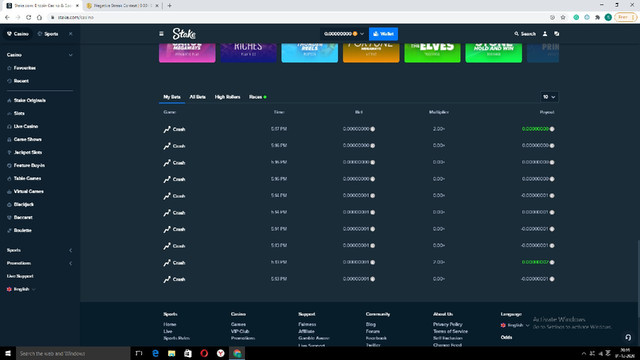Viewport: 640px width, 360px height.
Task: Click the Virtual Games icon
Action: click(9, 191)
